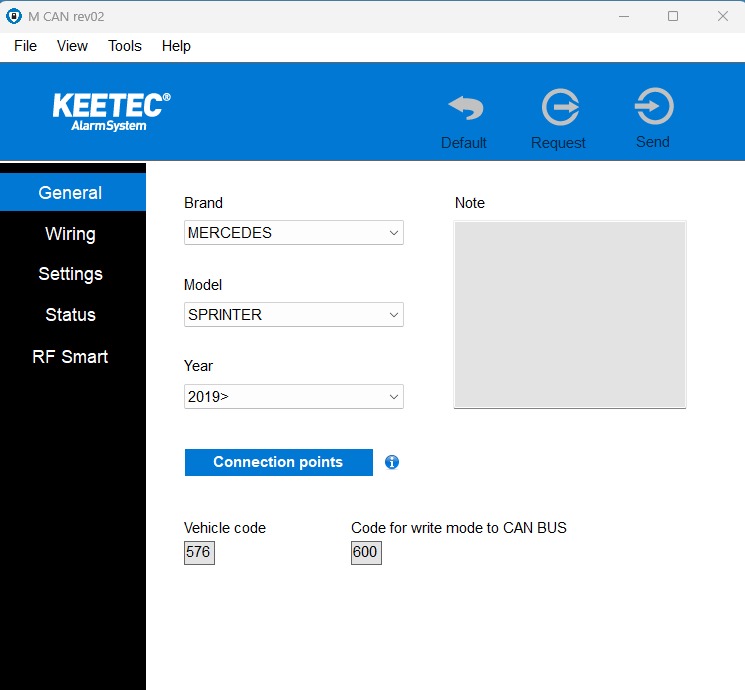Image resolution: width=745 pixels, height=690 pixels.
Task: Switch to the Wiring tab
Action: coord(71,234)
